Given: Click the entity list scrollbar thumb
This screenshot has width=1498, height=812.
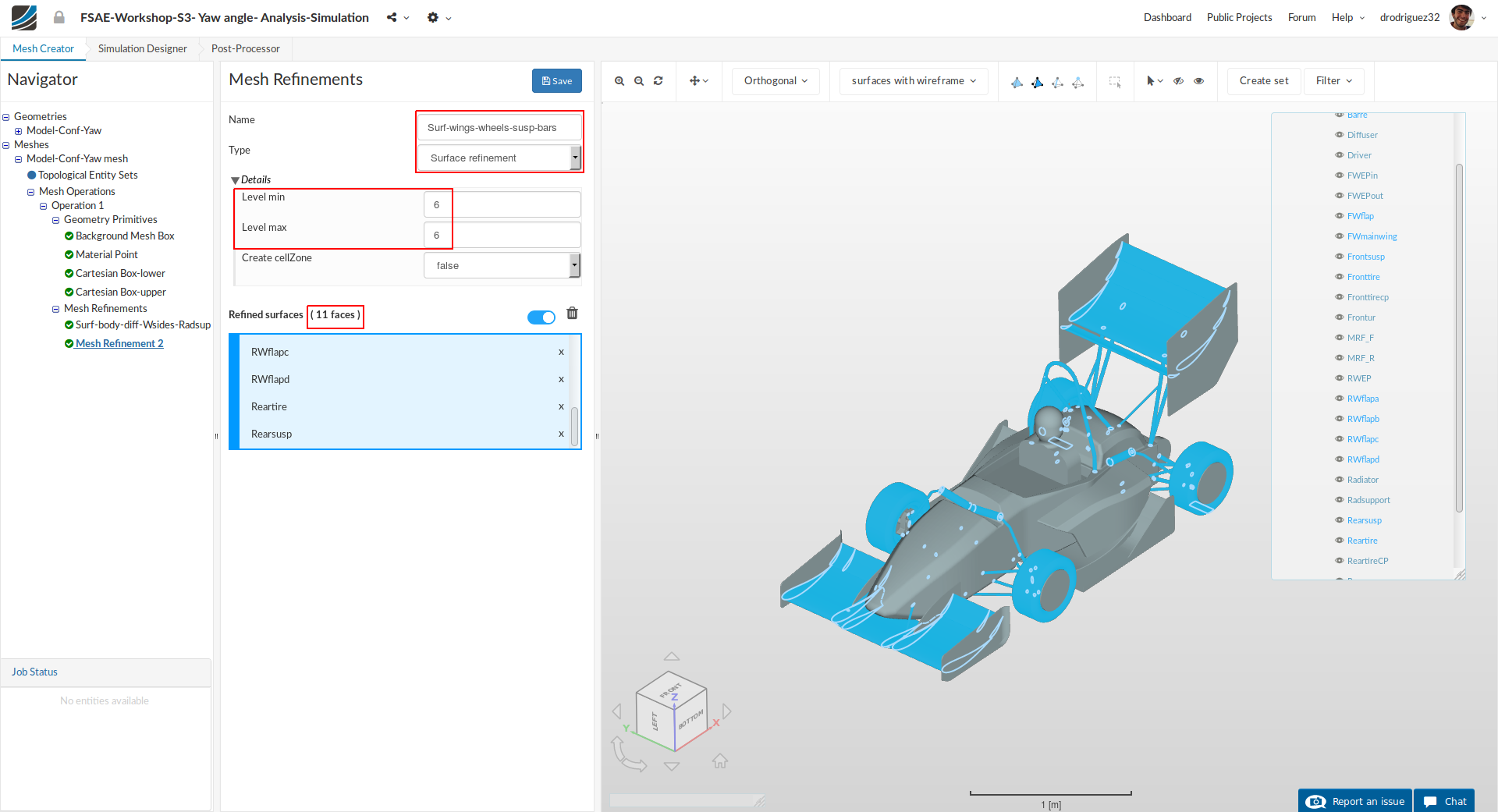Looking at the screenshot, I should (1459, 338).
